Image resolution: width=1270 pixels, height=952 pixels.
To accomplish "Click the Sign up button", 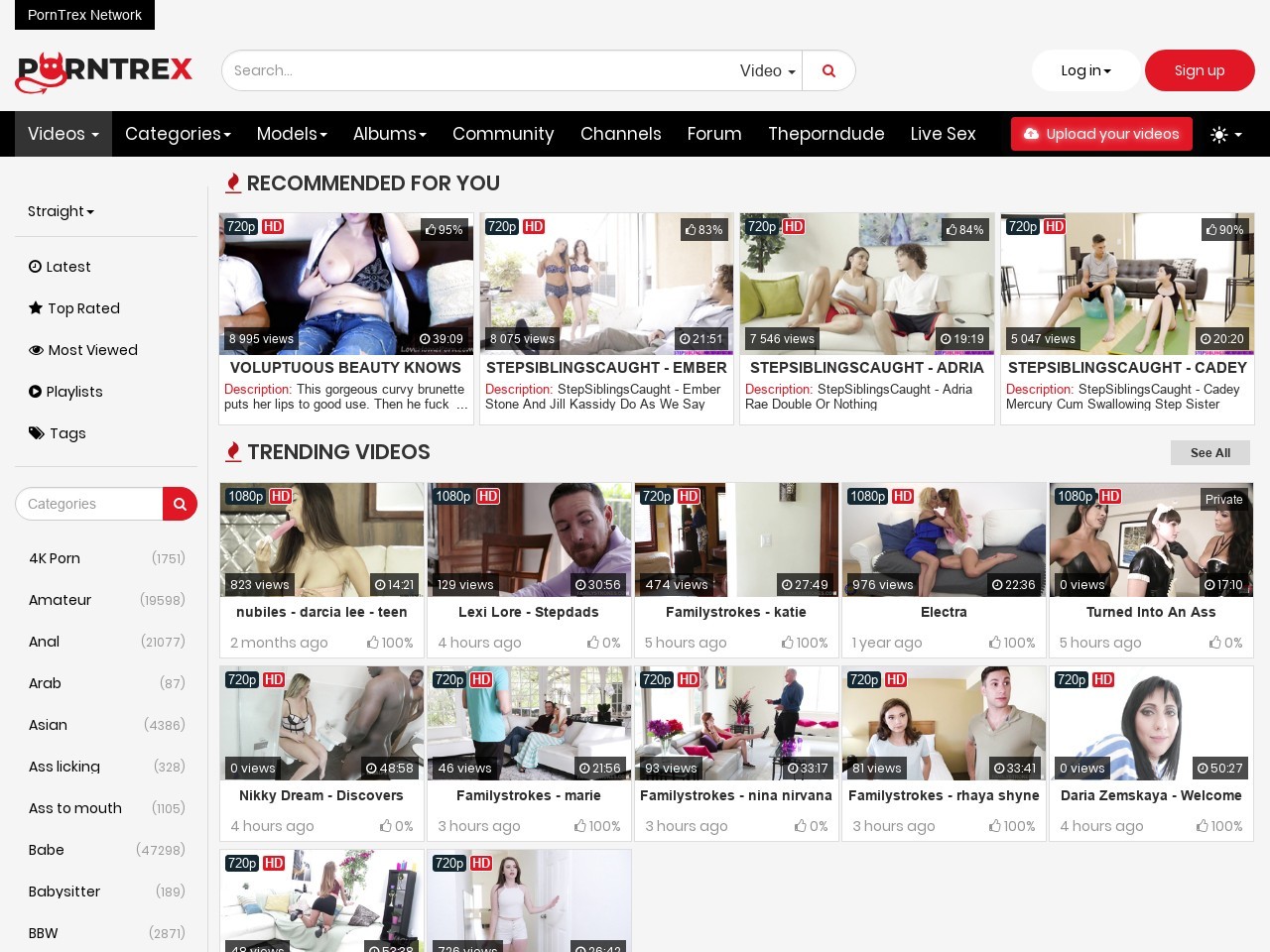I will (x=1199, y=70).
